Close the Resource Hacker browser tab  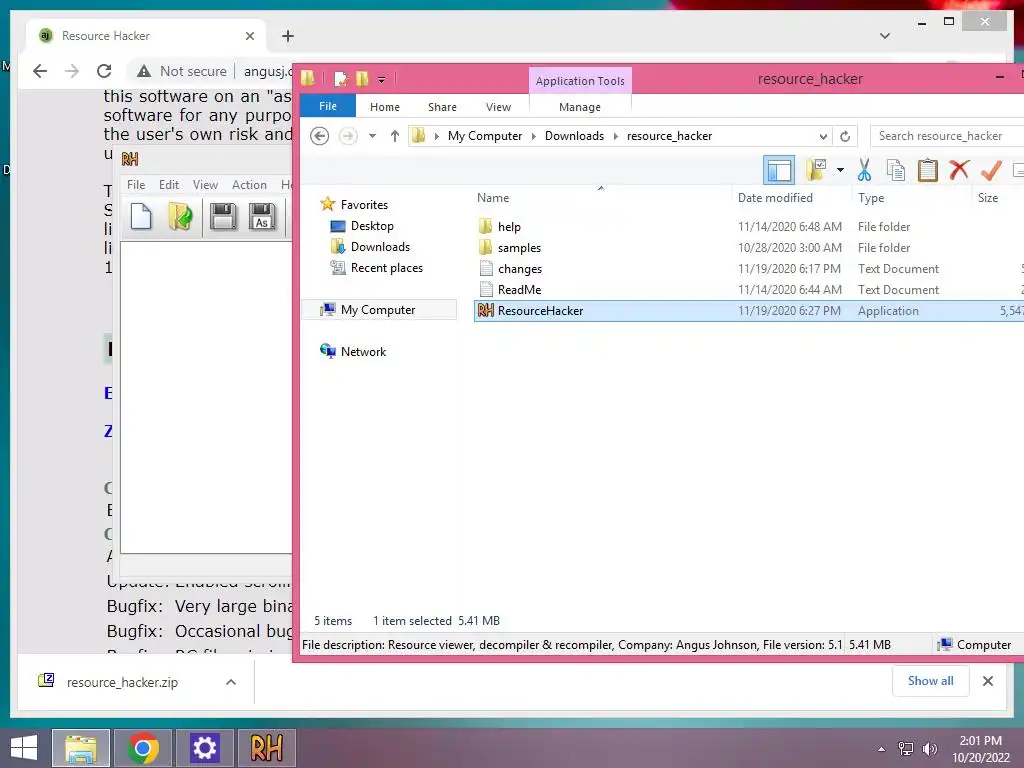[x=249, y=36]
